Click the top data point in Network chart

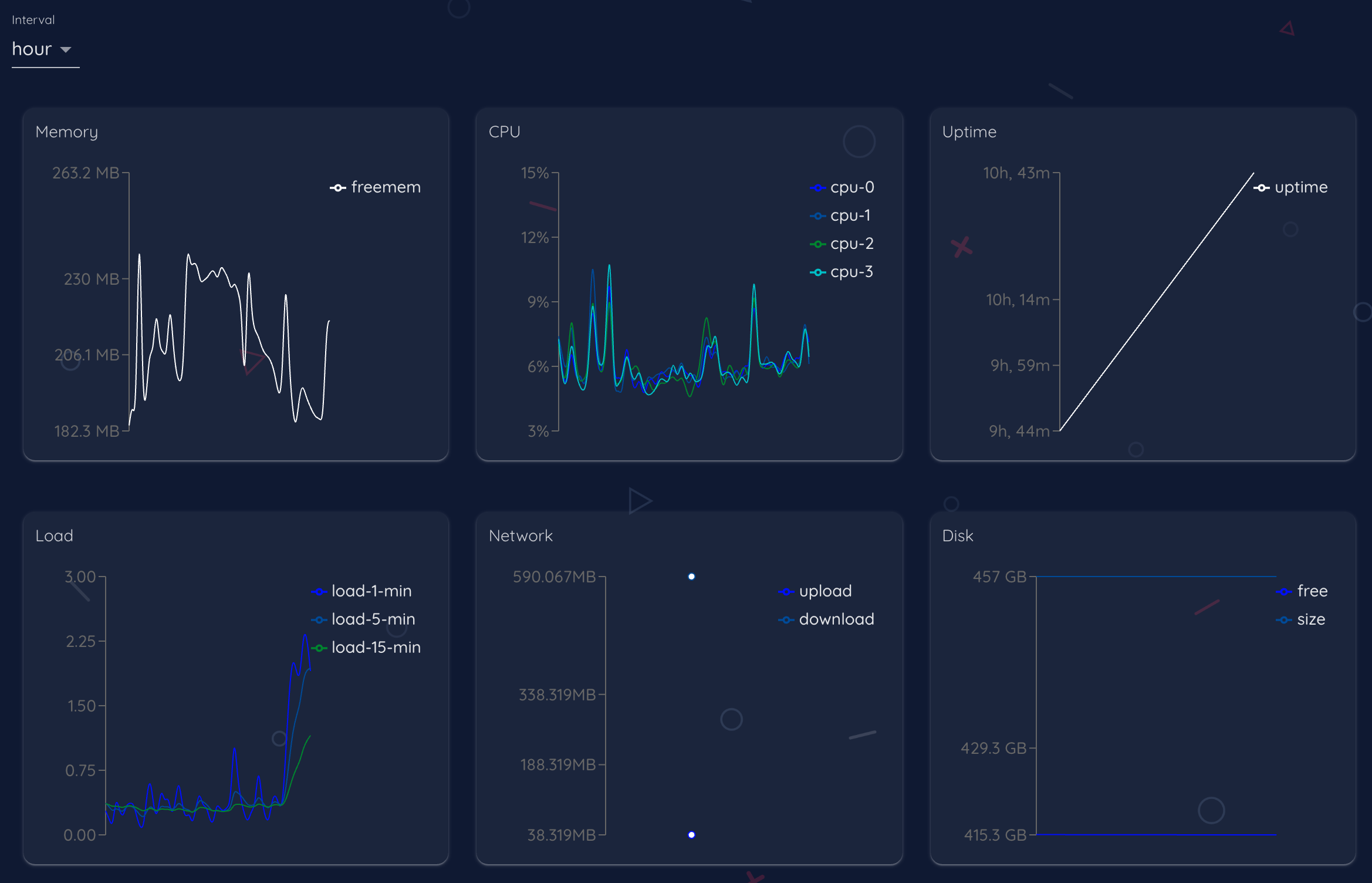click(x=691, y=577)
